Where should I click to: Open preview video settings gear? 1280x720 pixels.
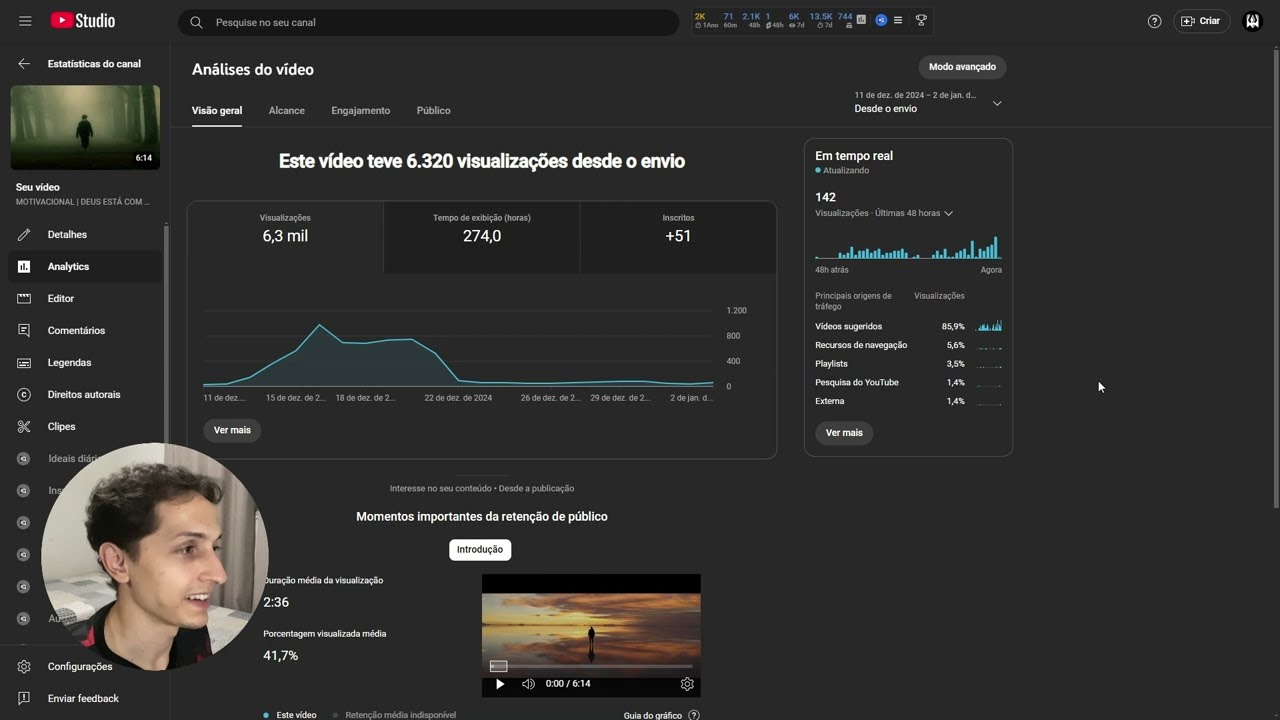[687, 684]
